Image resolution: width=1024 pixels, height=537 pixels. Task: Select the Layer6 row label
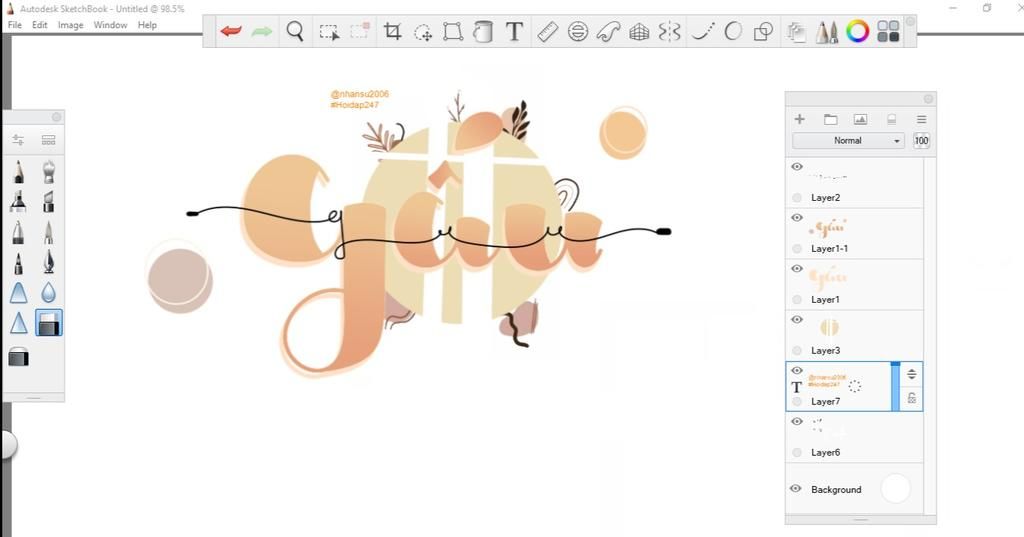point(825,452)
